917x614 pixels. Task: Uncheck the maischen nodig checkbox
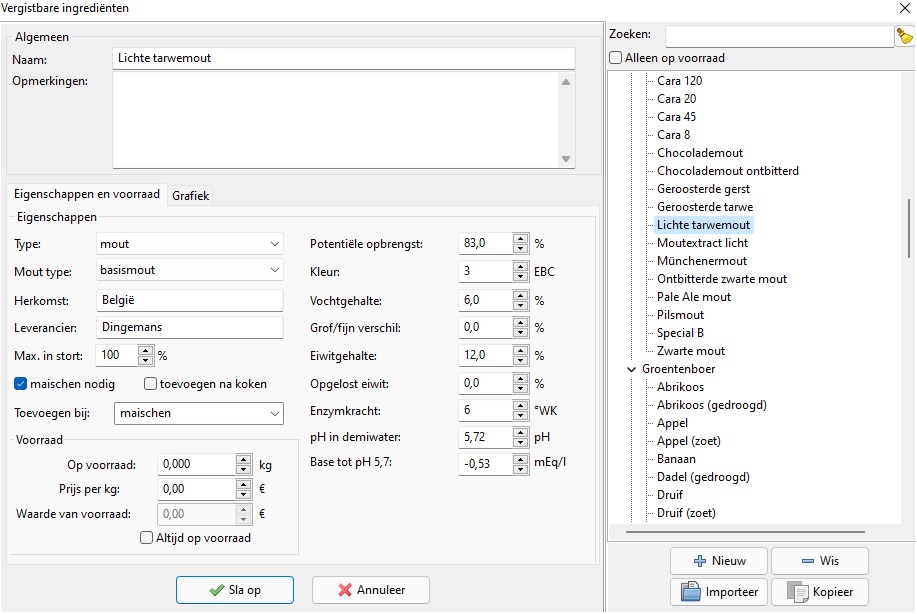[x=21, y=384]
